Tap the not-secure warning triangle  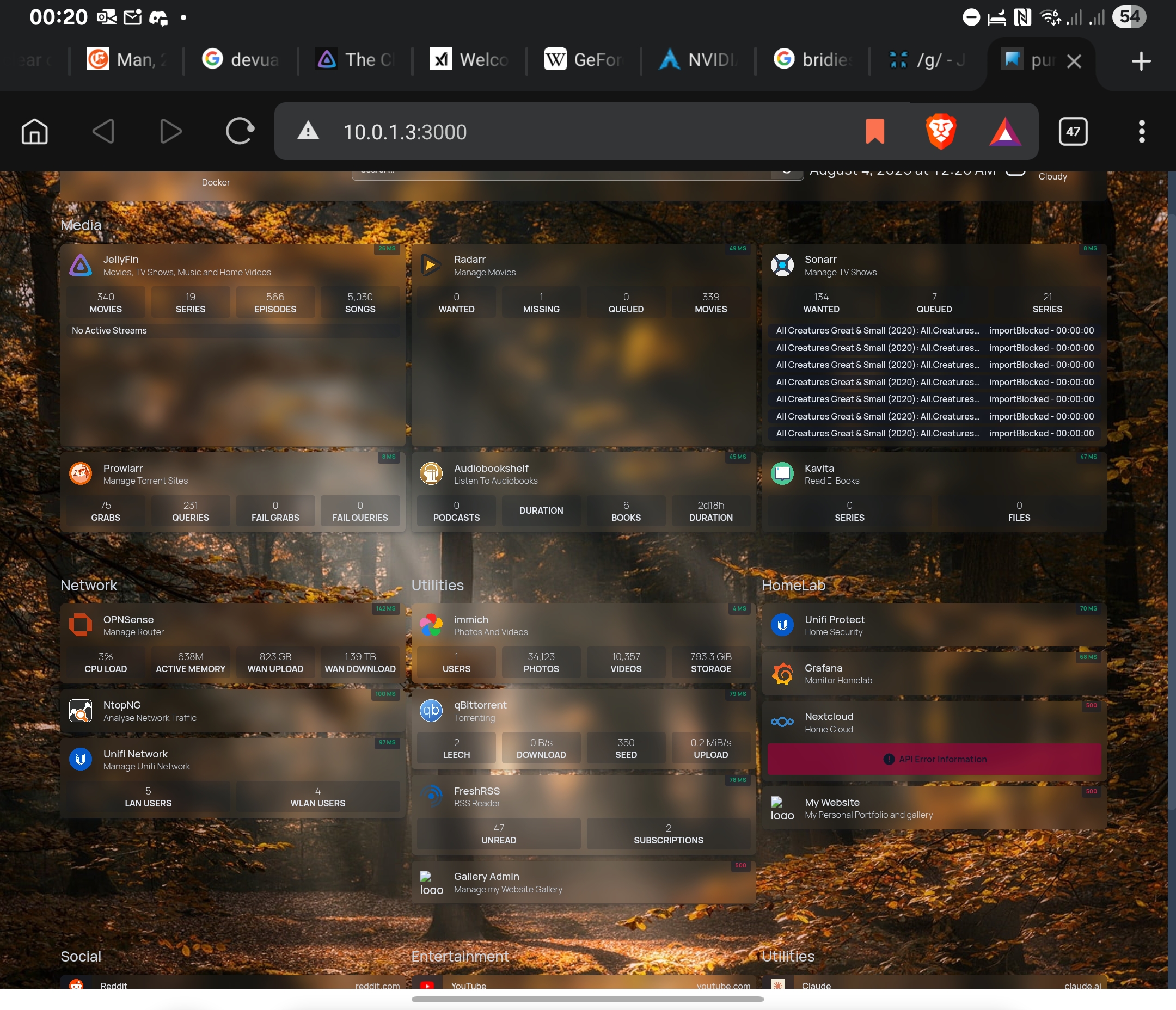tap(308, 131)
